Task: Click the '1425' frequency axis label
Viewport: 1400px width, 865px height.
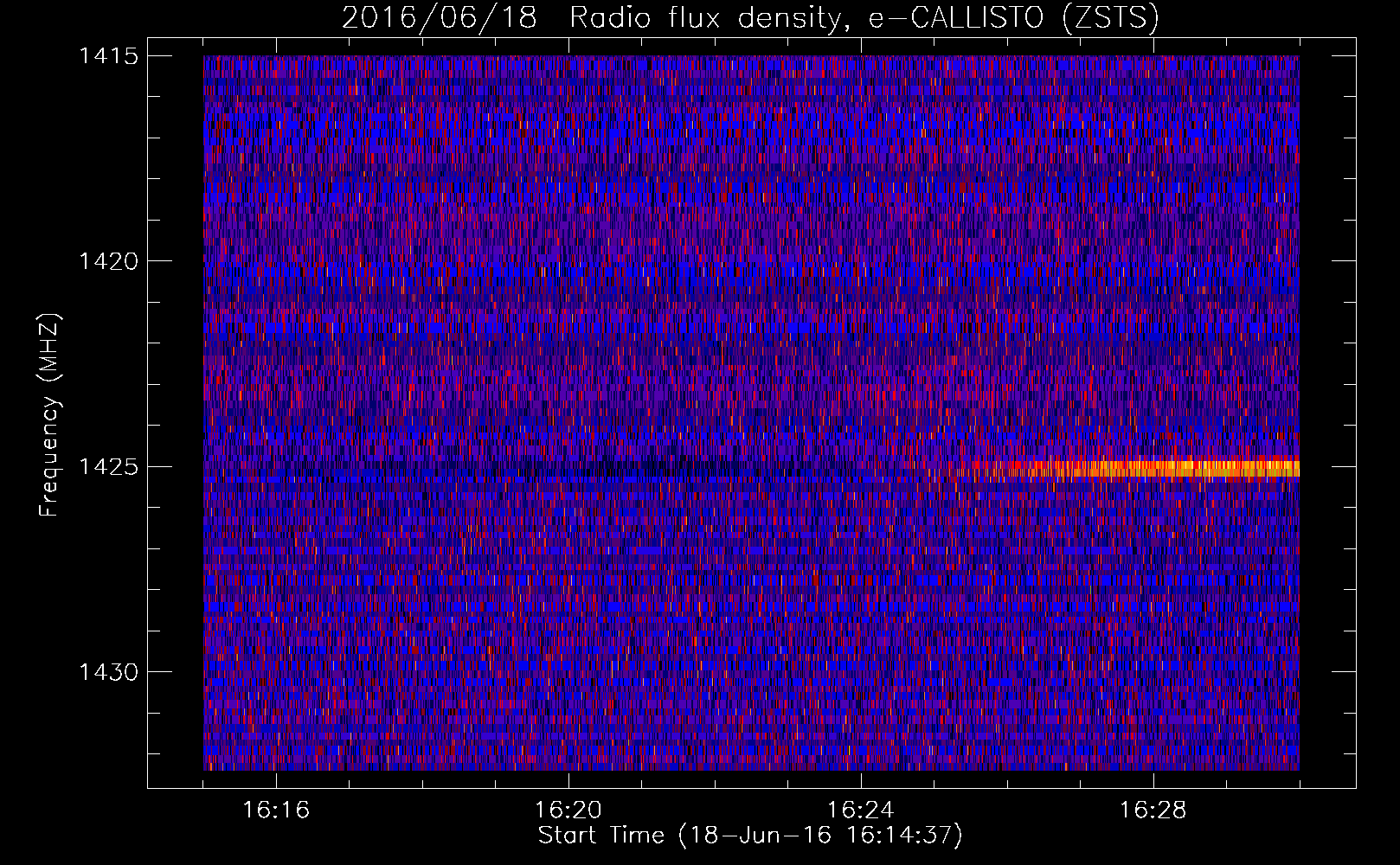Action: tap(108, 467)
